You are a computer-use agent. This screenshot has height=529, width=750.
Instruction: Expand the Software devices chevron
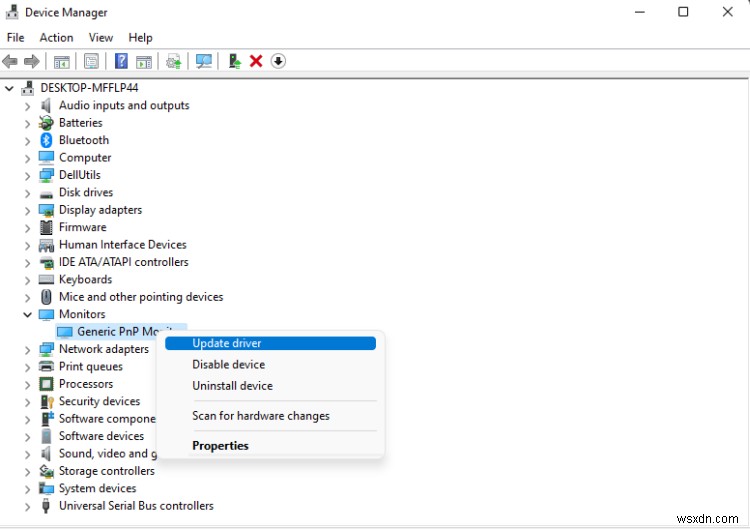[27, 437]
